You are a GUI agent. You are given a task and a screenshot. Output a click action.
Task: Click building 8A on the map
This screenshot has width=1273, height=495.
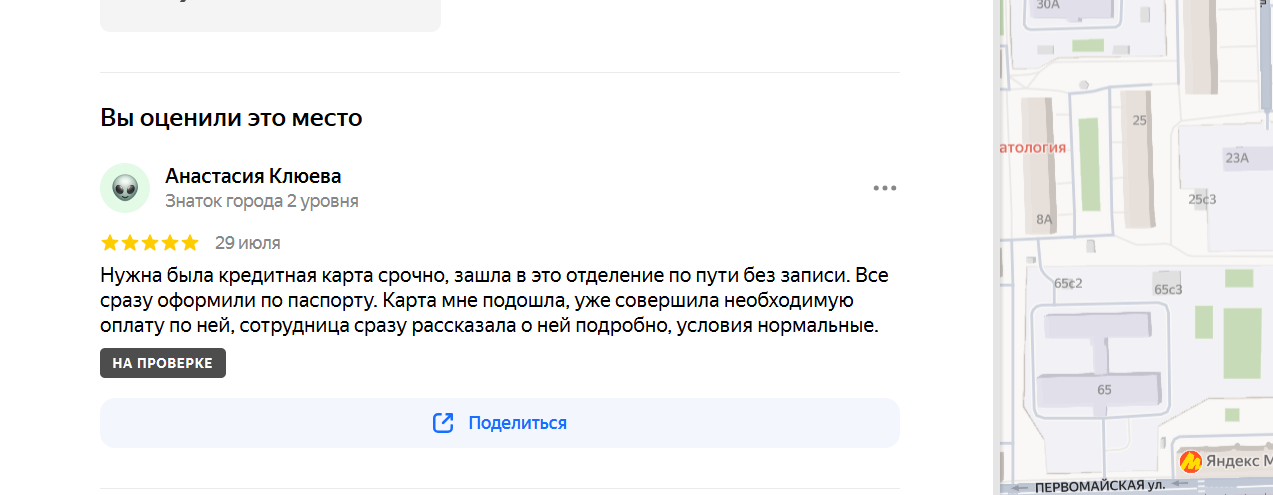coord(1045,218)
